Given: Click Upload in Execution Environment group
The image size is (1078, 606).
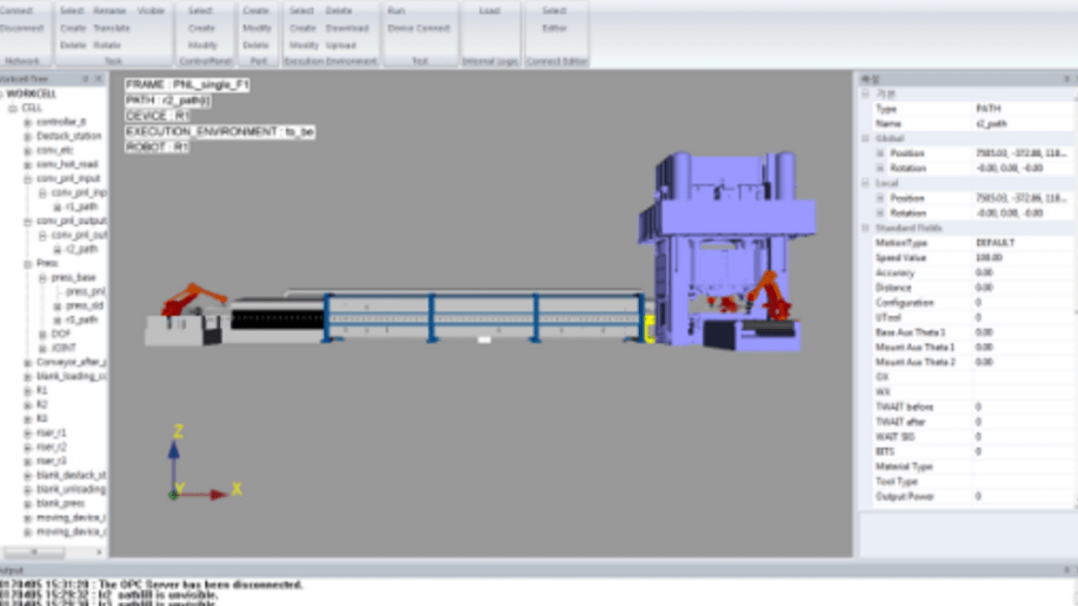Looking at the screenshot, I should [341, 45].
